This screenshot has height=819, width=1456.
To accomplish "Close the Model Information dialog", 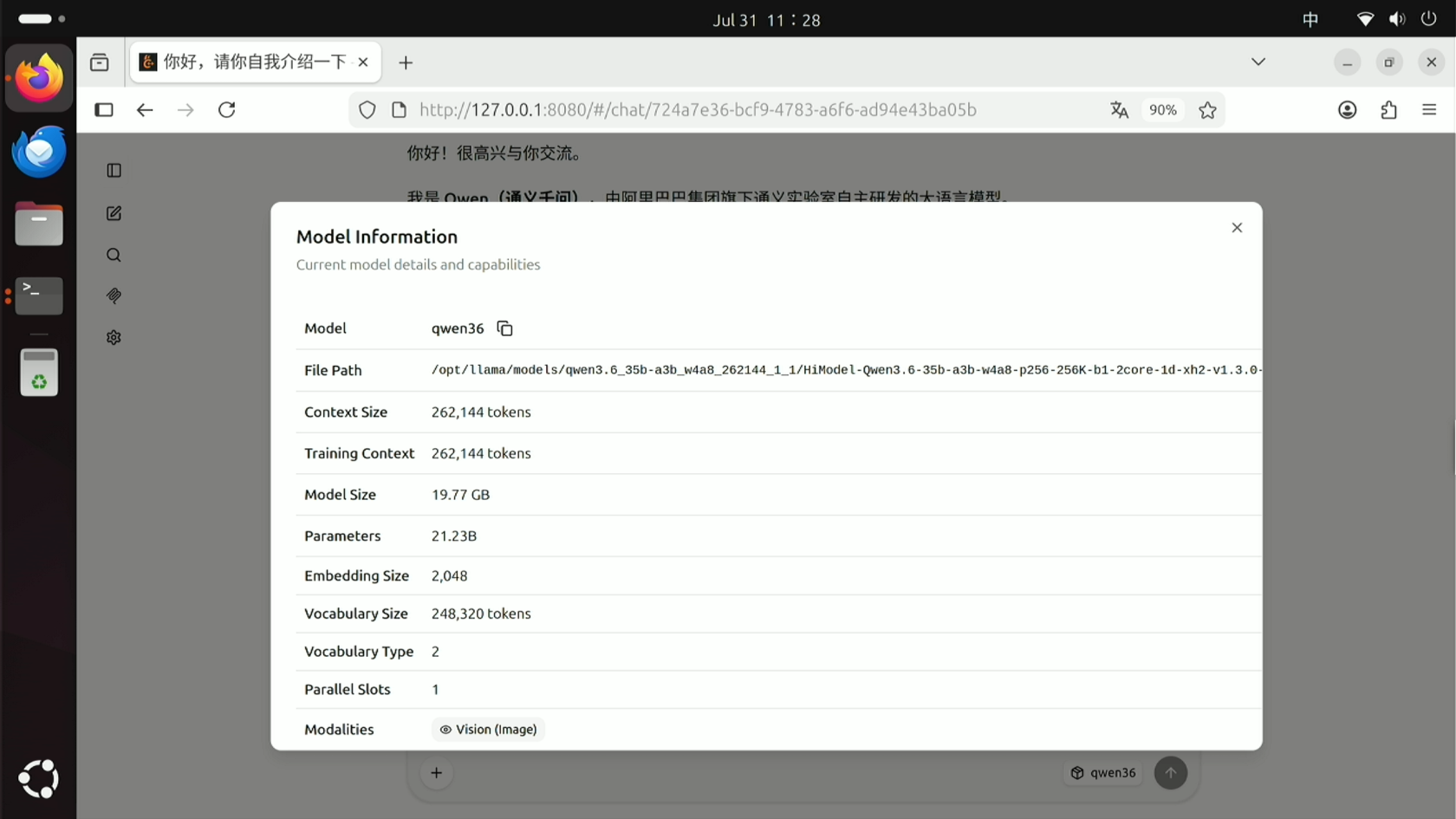I will [x=1237, y=228].
